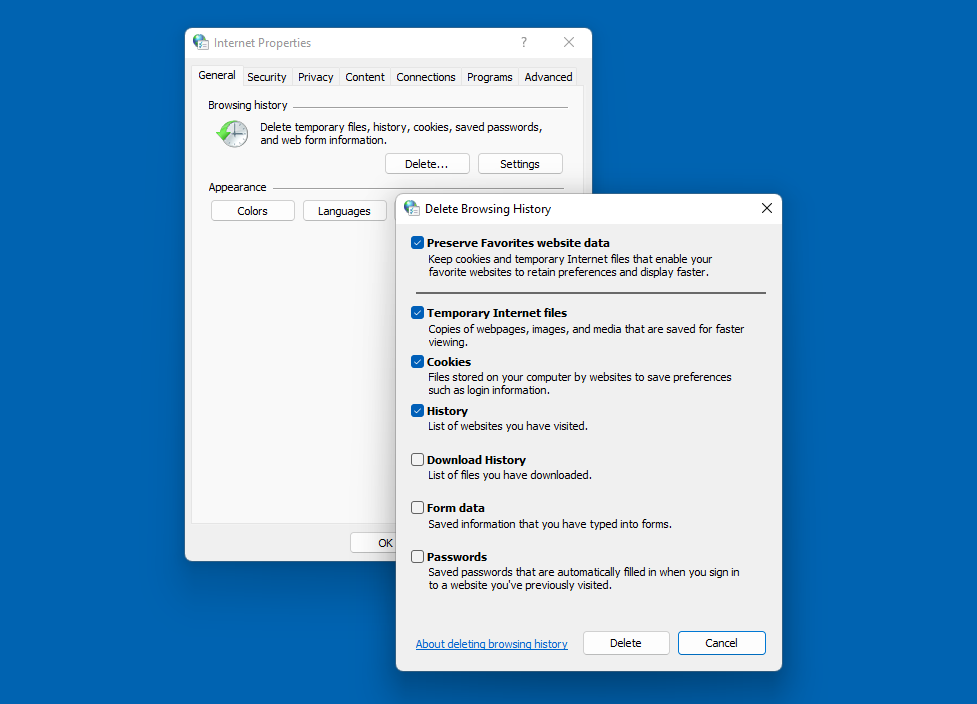Open the Colors settings

252,210
